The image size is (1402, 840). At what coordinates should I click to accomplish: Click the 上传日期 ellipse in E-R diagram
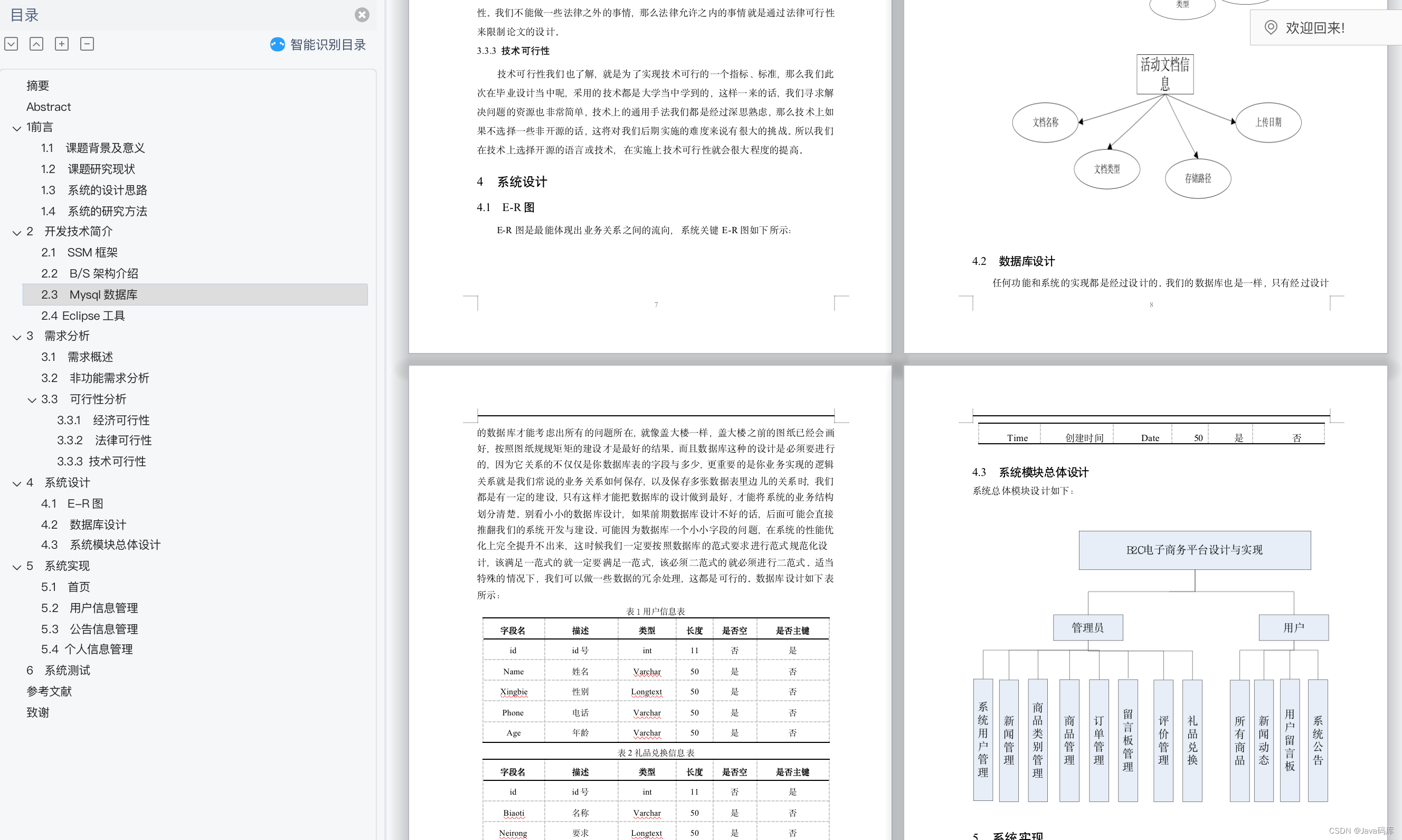(1268, 122)
